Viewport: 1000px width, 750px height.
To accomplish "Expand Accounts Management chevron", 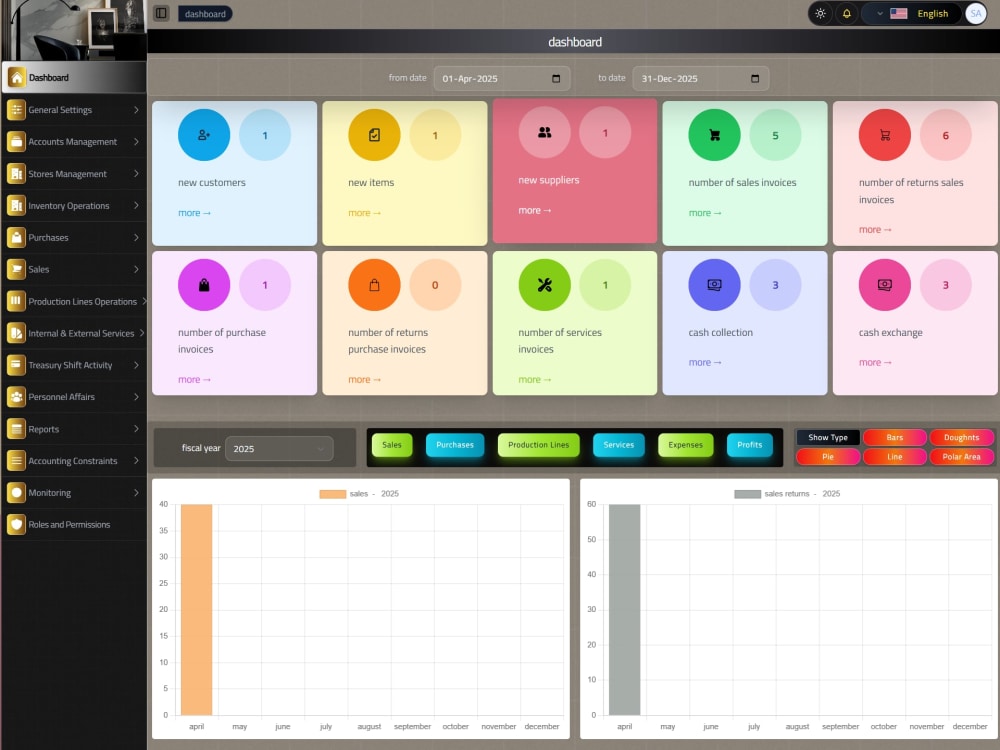I will click(x=136, y=142).
